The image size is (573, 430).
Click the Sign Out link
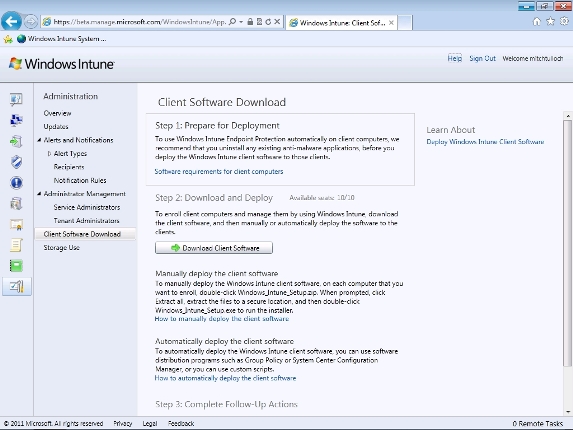[x=482, y=58]
